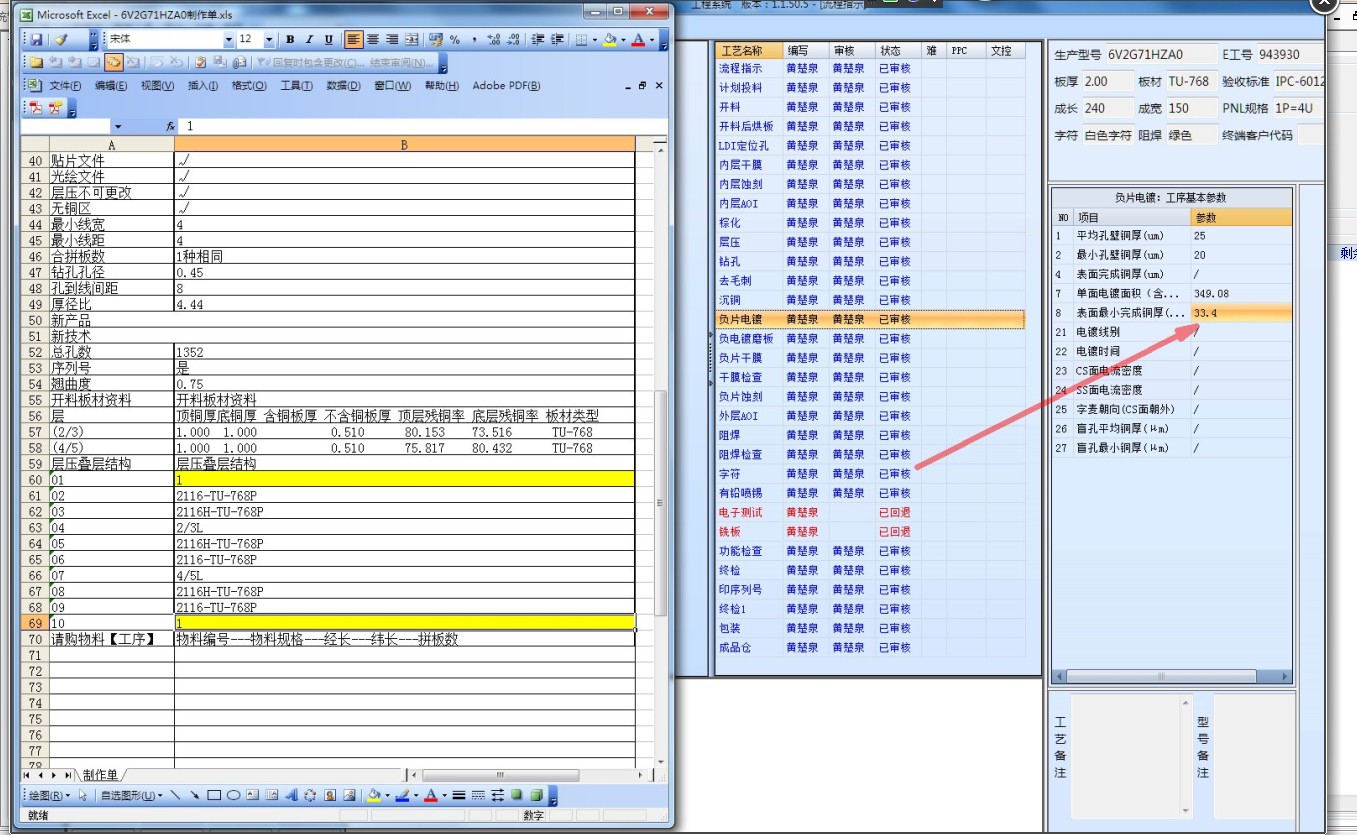Select the Oval drawing tool
The image size is (1357, 835).
click(x=233, y=795)
